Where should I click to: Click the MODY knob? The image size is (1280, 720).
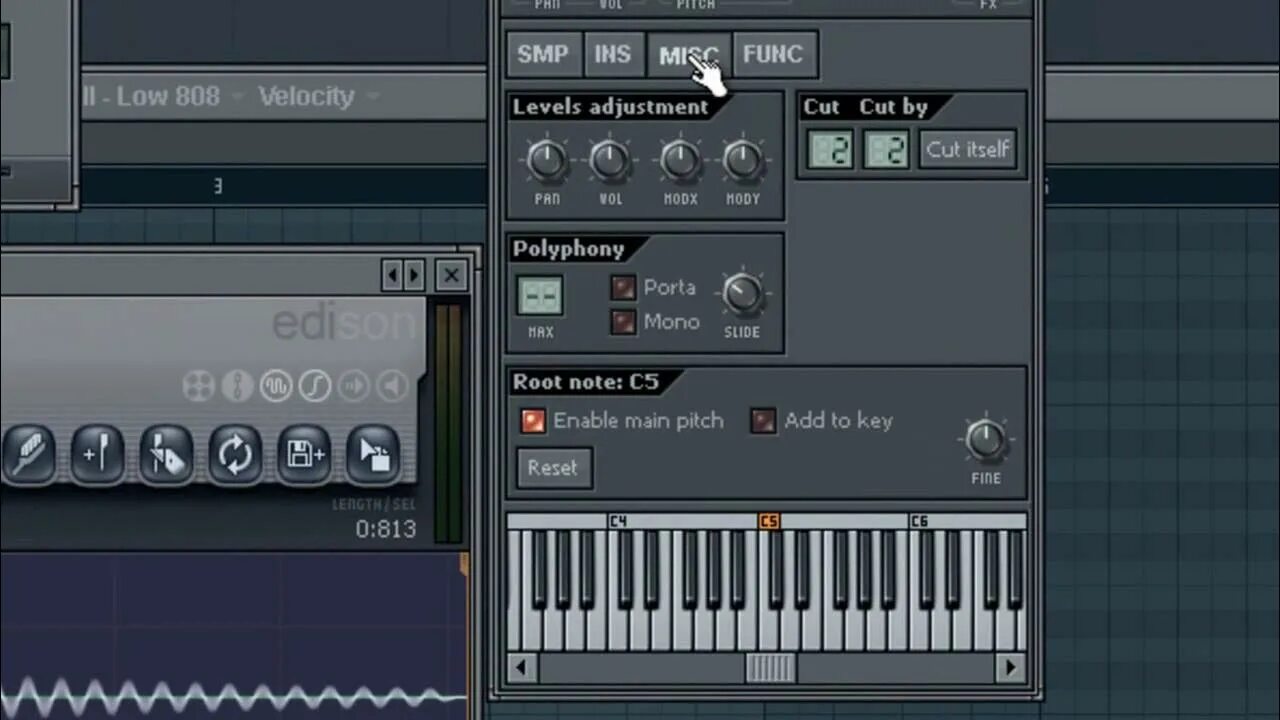742,160
